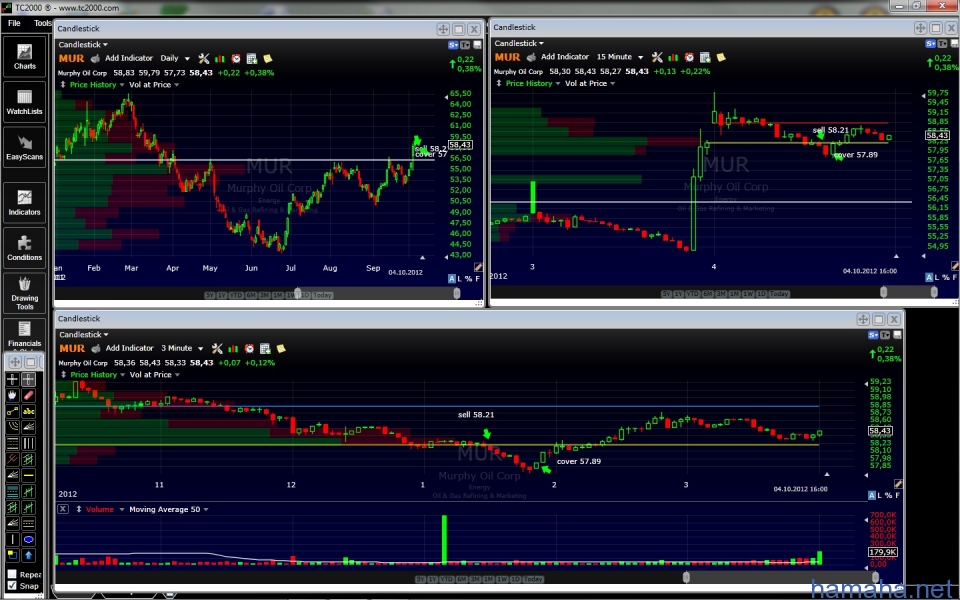Click the bar-chart icon in Daily chart toolbar
960x600 pixels.
pyautogui.click(x=220, y=59)
